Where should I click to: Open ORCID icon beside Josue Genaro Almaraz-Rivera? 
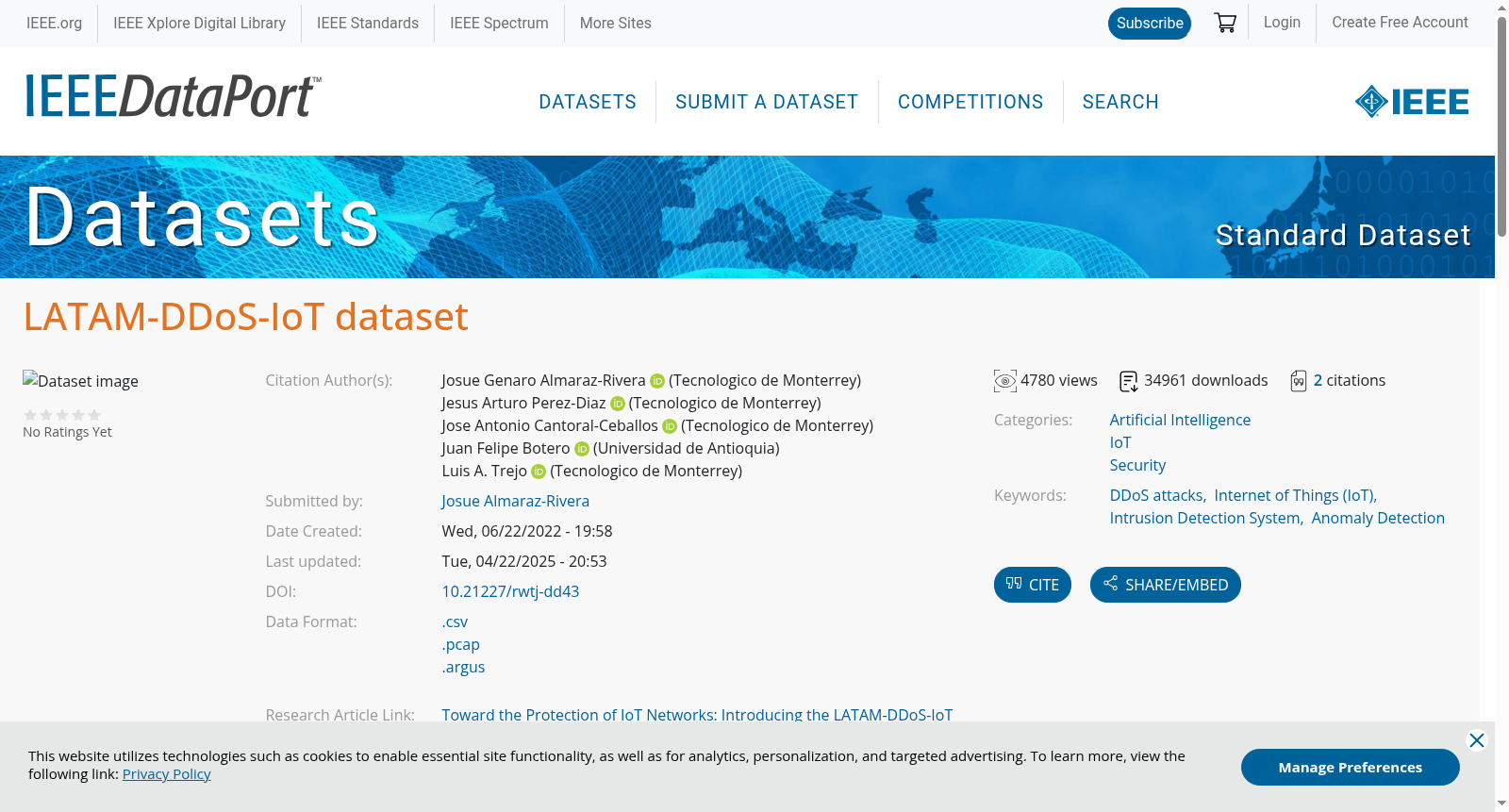pos(657,381)
